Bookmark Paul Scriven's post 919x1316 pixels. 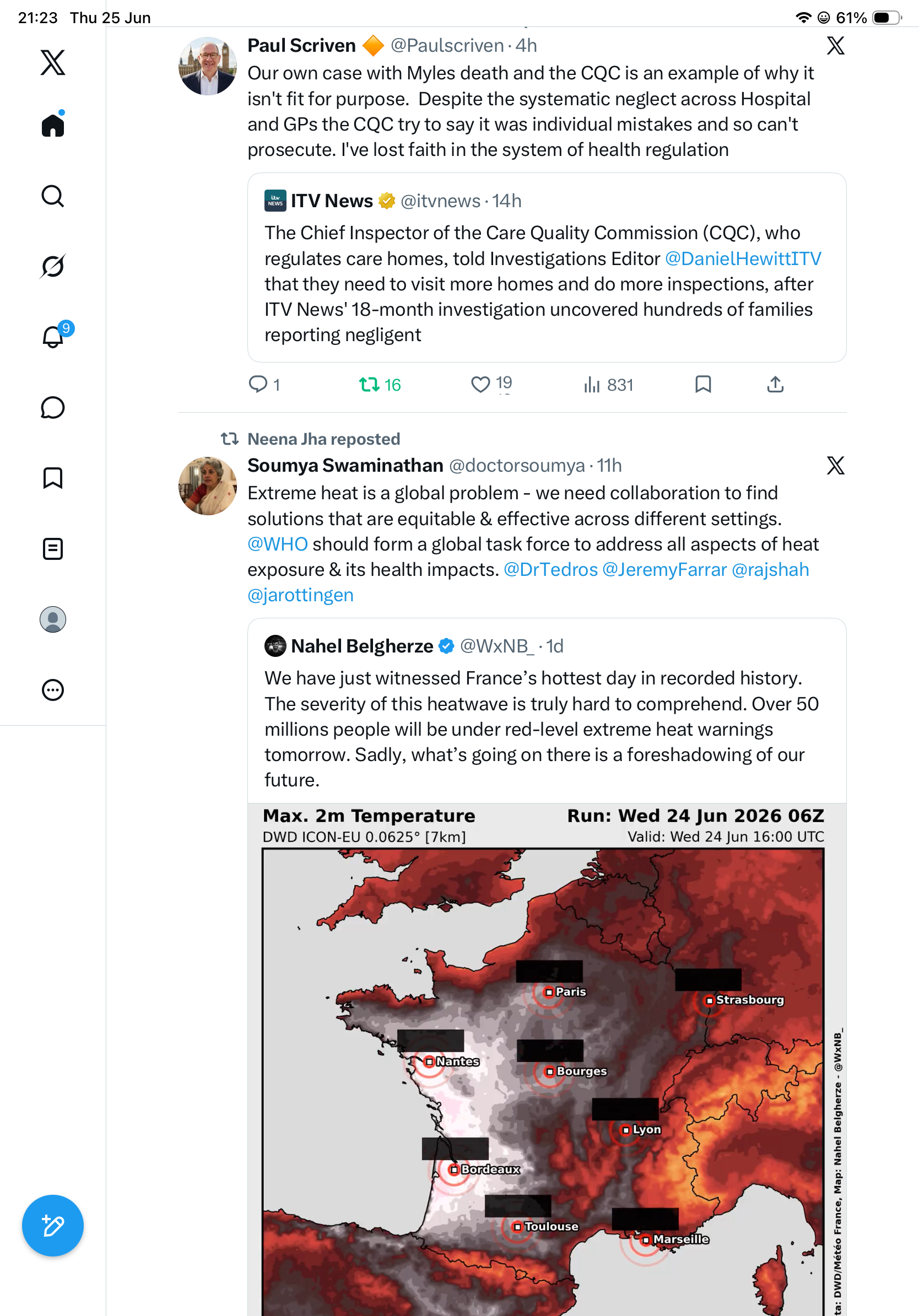(703, 385)
